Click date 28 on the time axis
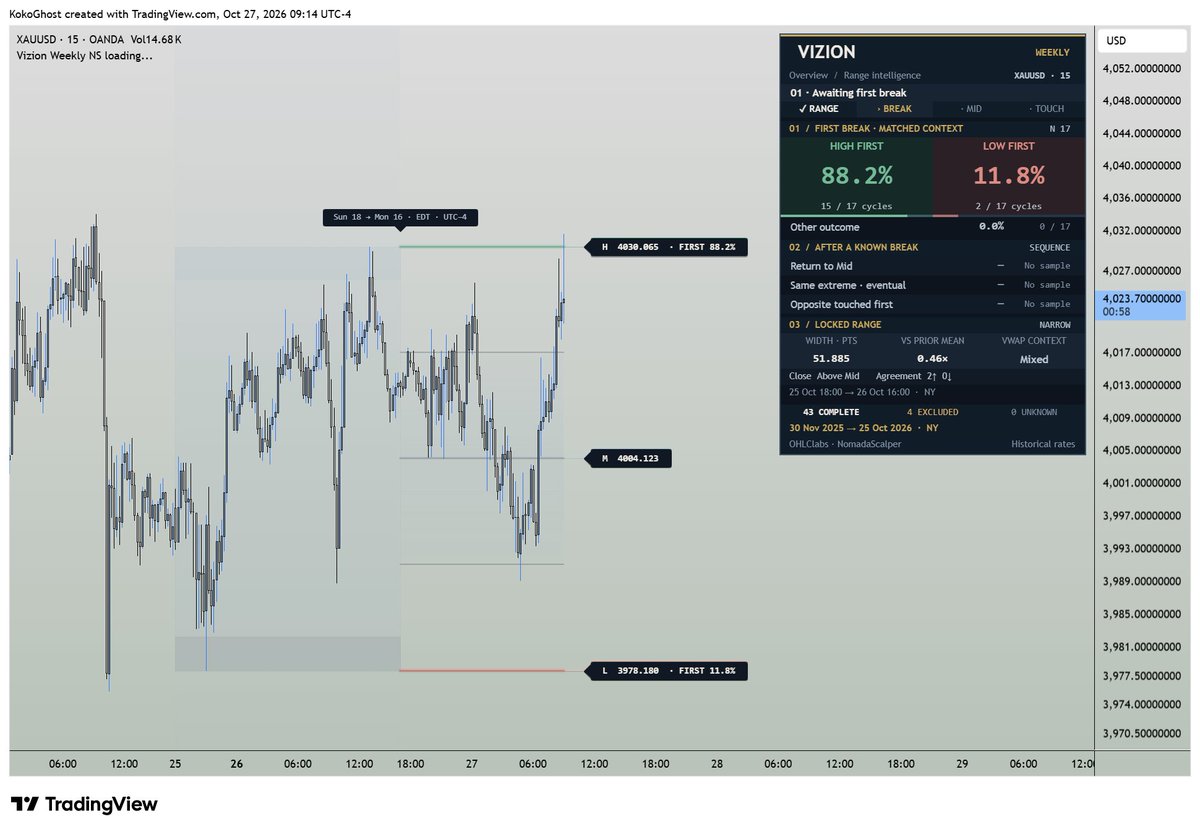The image size is (1200, 832). (x=717, y=764)
